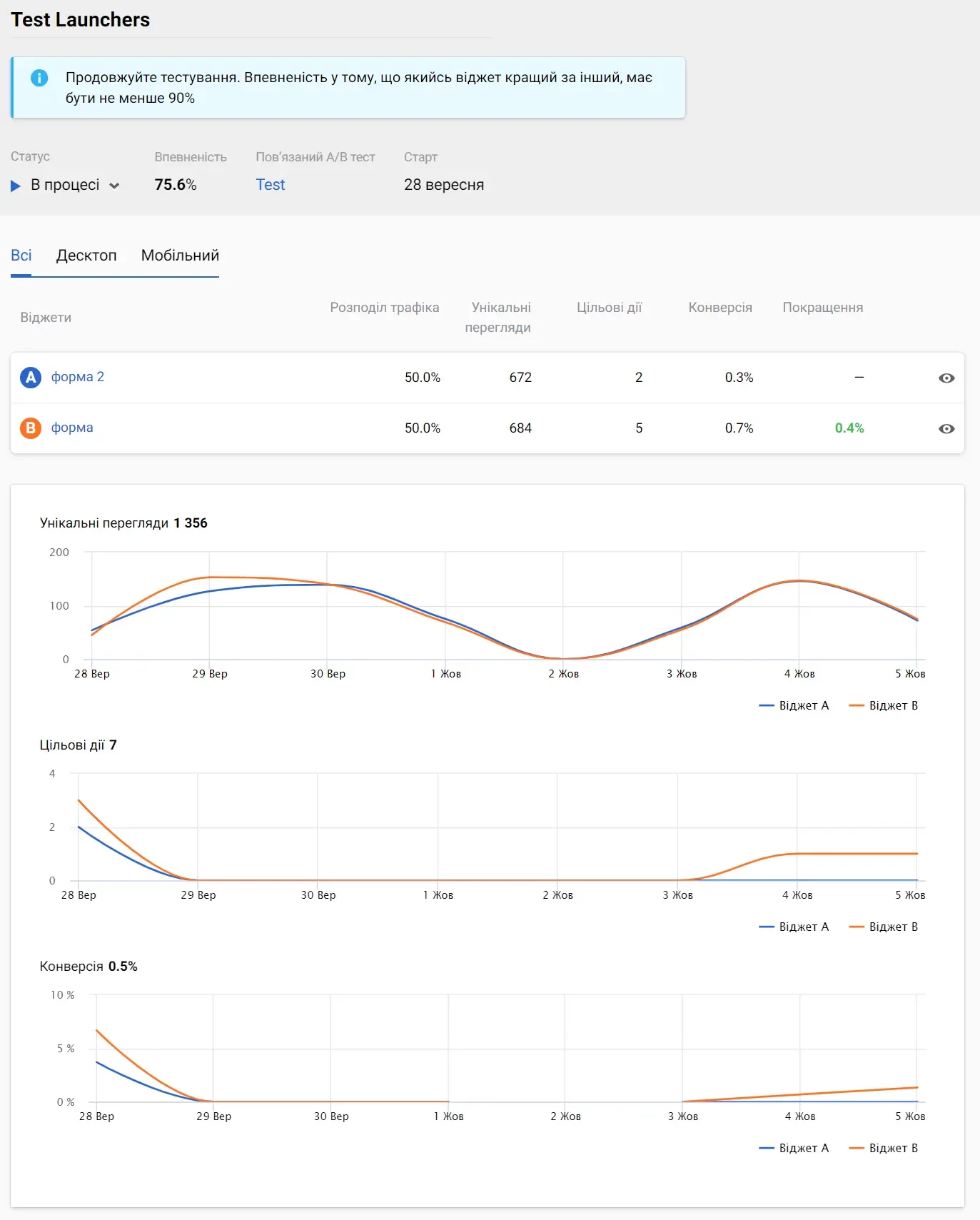Switch to the Мобільний tab

click(180, 256)
